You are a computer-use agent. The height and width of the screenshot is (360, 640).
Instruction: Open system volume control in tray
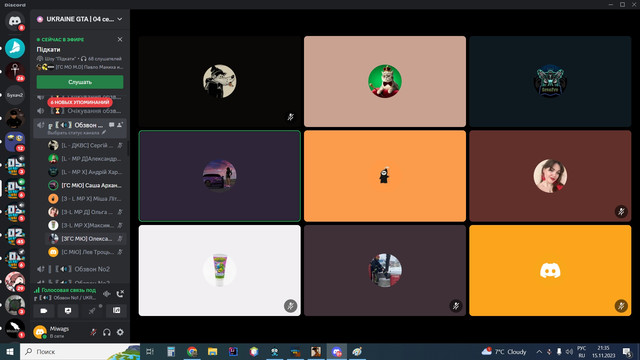tap(569, 351)
